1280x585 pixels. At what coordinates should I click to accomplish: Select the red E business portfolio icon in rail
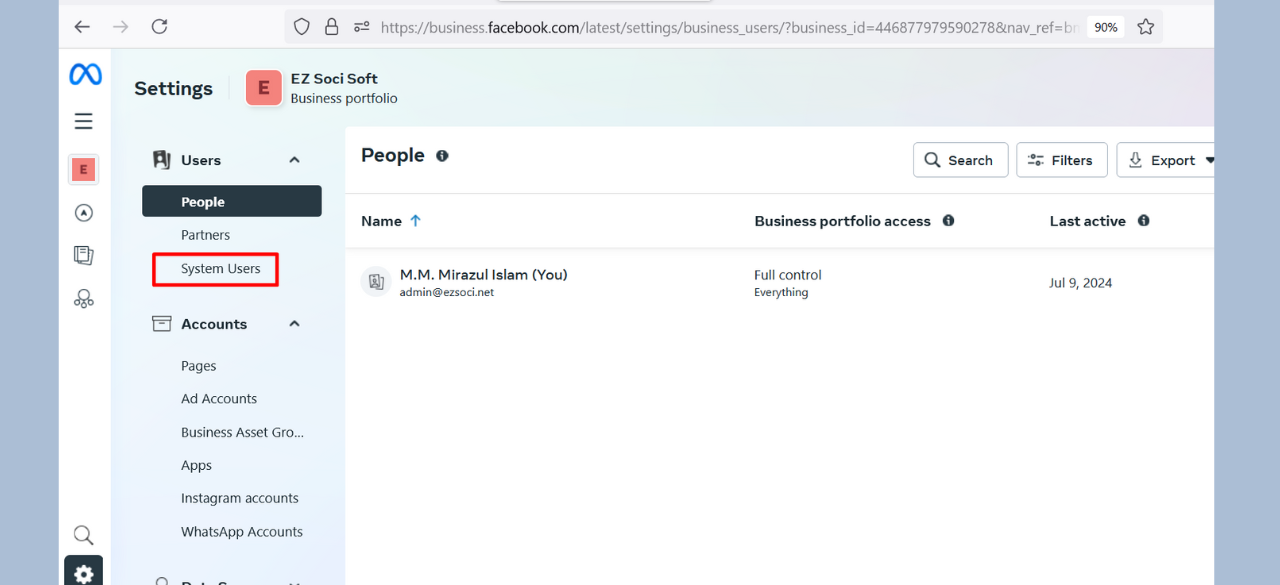83,169
